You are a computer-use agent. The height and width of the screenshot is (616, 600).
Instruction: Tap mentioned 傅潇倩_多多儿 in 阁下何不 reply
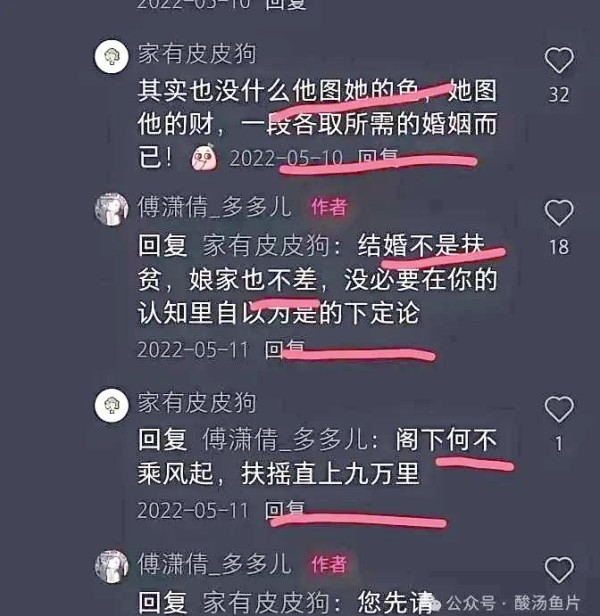[285, 440]
